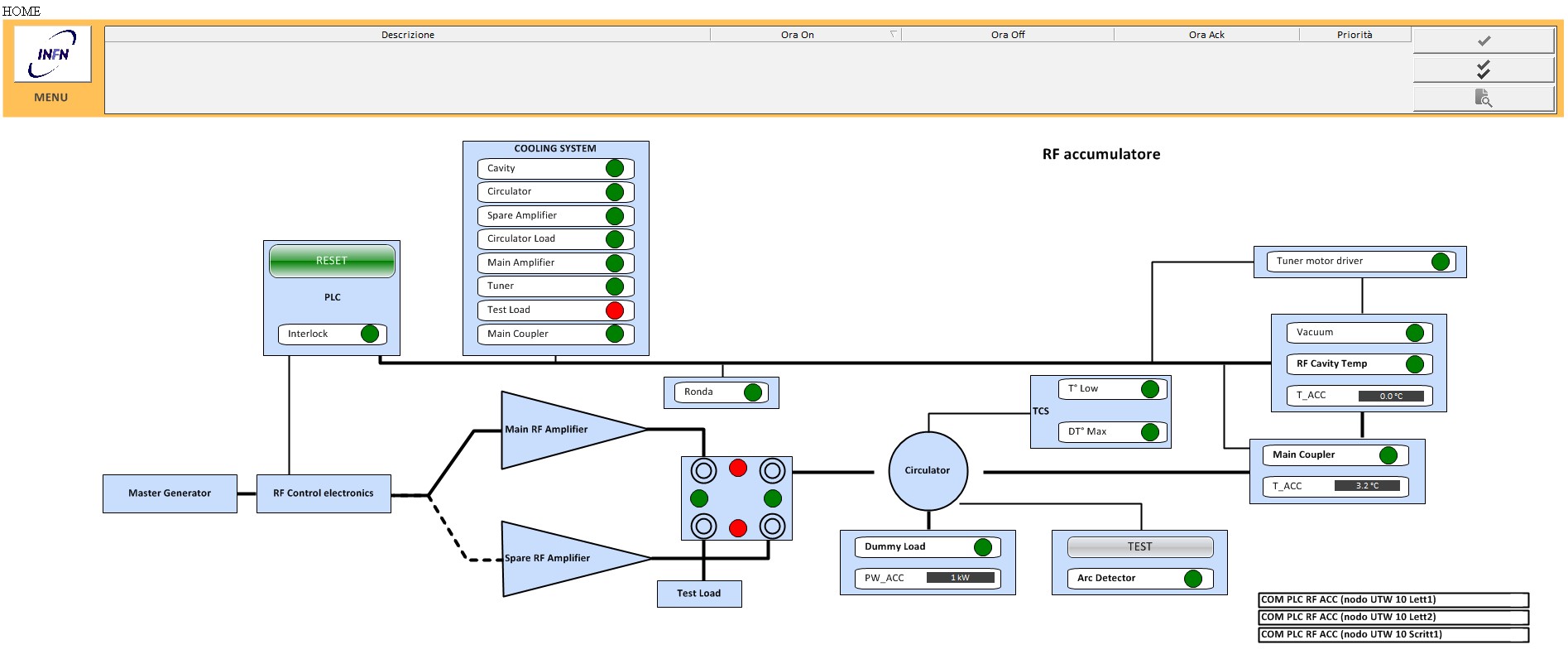Select COM PLC RF ACC Scritt1 status bar
The image size is (1568, 659).
pos(1393,635)
